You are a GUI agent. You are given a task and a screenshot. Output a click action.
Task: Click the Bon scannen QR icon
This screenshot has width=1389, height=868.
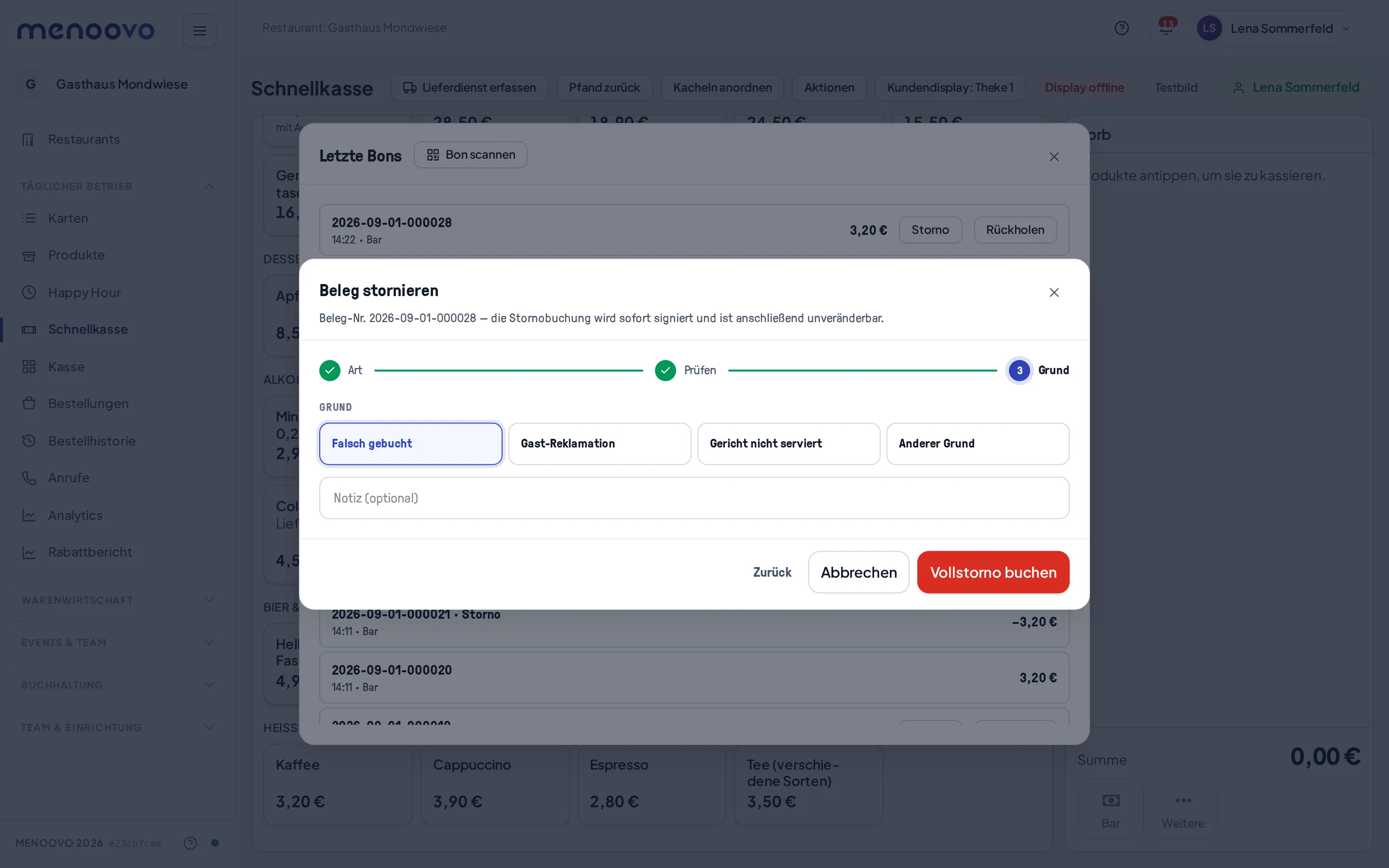click(x=433, y=155)
